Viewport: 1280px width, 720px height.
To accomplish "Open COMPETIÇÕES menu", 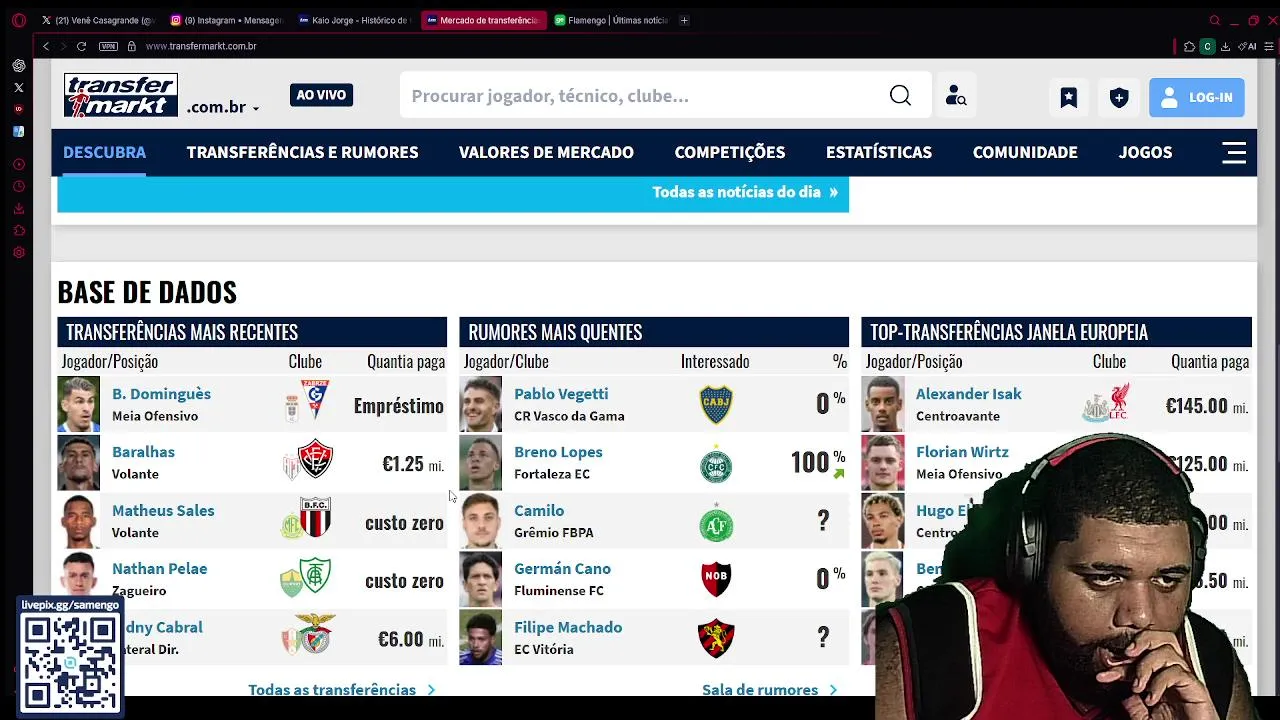I will pyautogui.click(x=730, y=152).
